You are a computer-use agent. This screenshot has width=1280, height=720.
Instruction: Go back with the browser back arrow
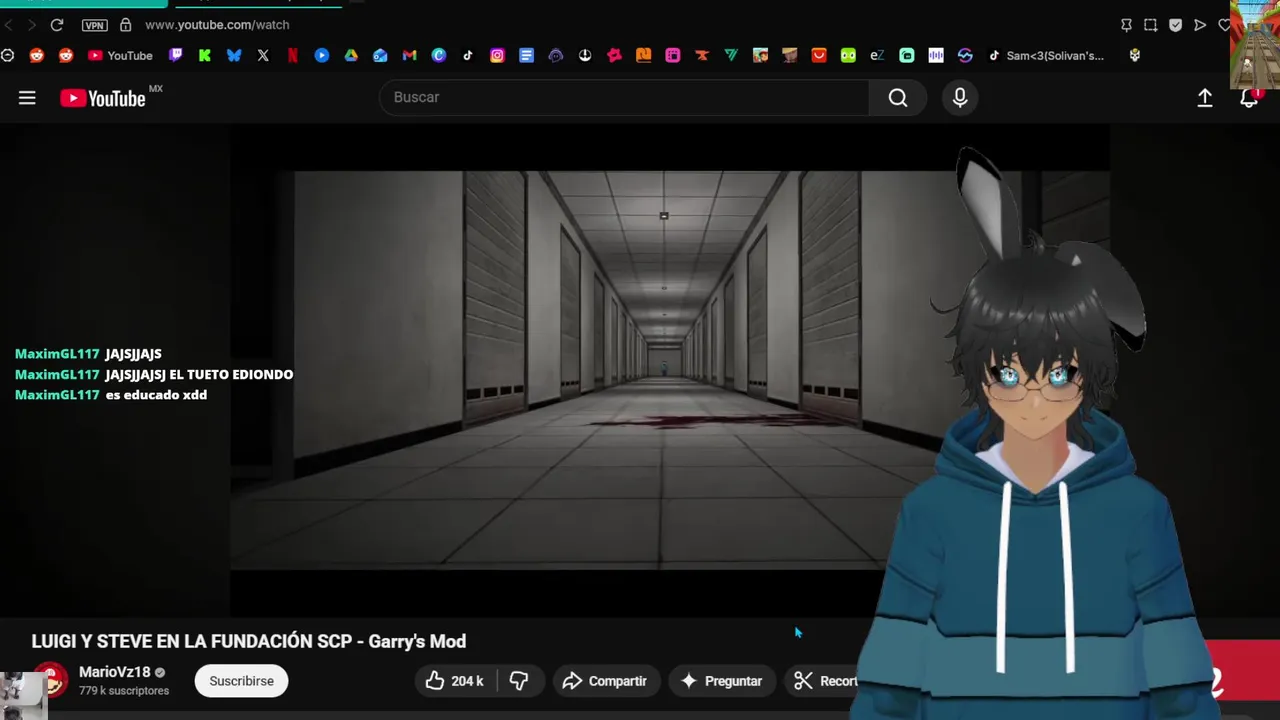pos(8,24)
